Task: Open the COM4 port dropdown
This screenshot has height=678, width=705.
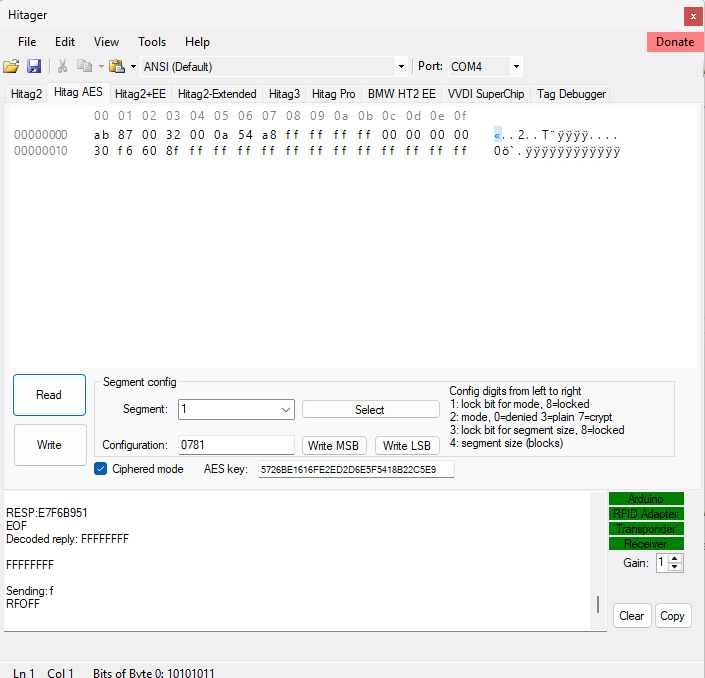Action: coord(516,67)
